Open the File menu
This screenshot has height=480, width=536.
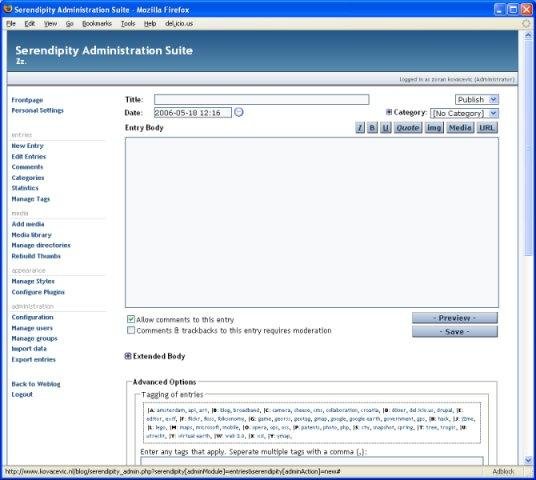[11, 24]
